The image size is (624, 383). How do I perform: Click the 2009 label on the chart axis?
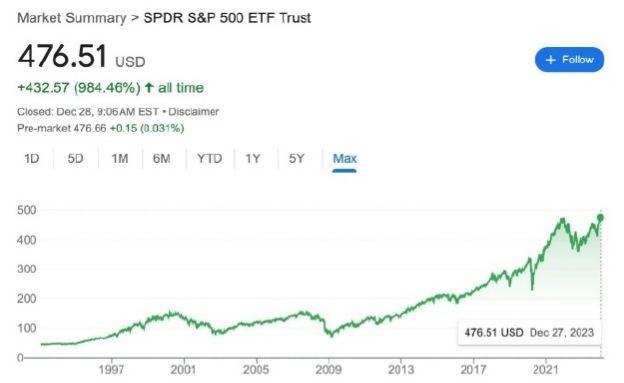(x=328, y=370)
